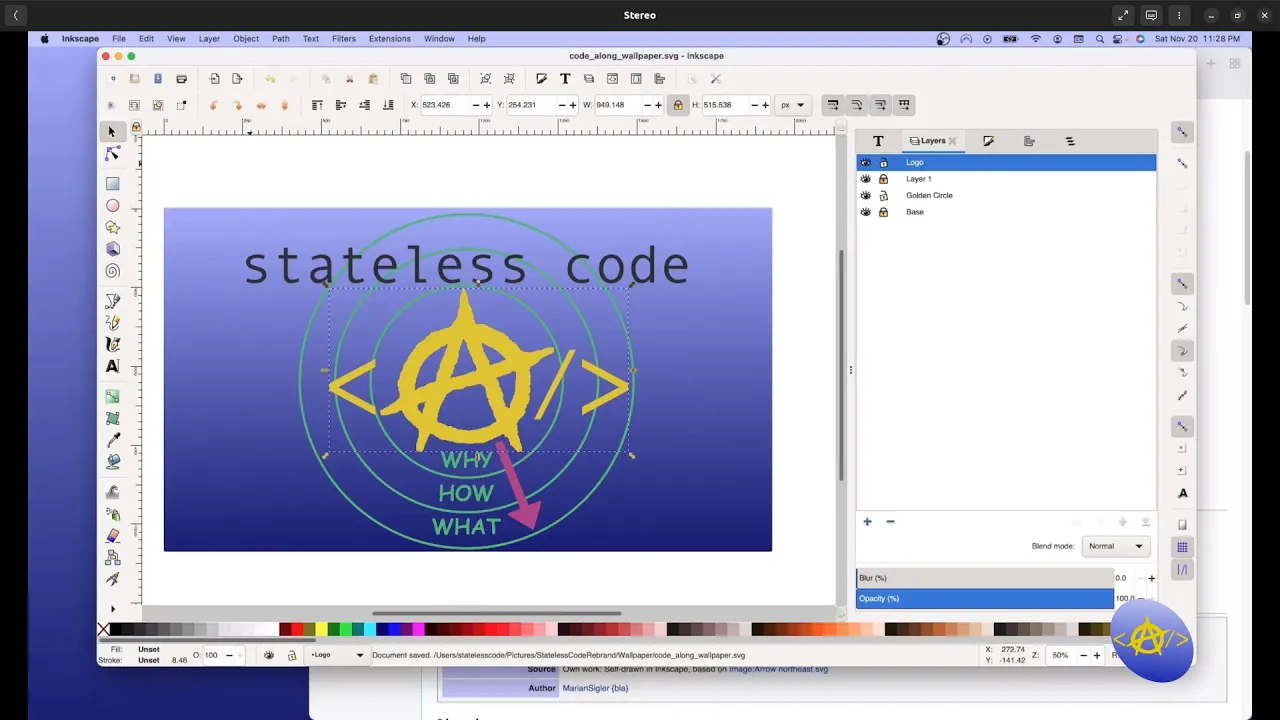The image size is (1280, 720).
Task: Click the Opacity (%) slider bar
Action: click(985, 599)
